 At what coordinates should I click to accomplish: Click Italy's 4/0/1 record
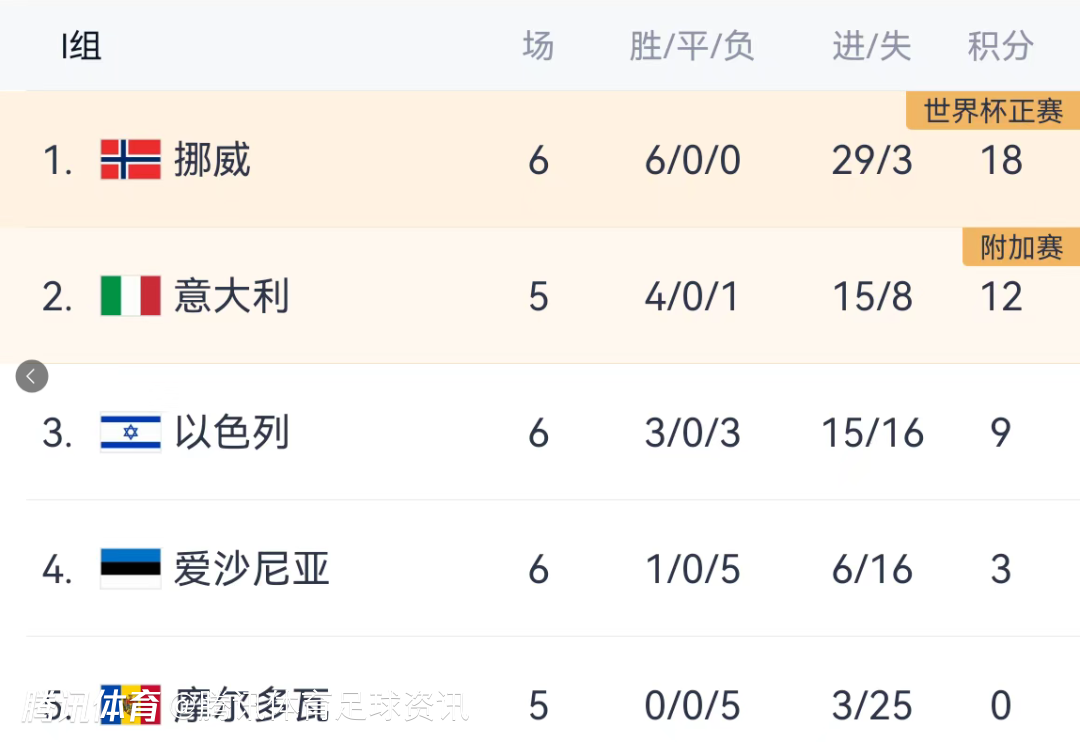(x=692, y=297)
